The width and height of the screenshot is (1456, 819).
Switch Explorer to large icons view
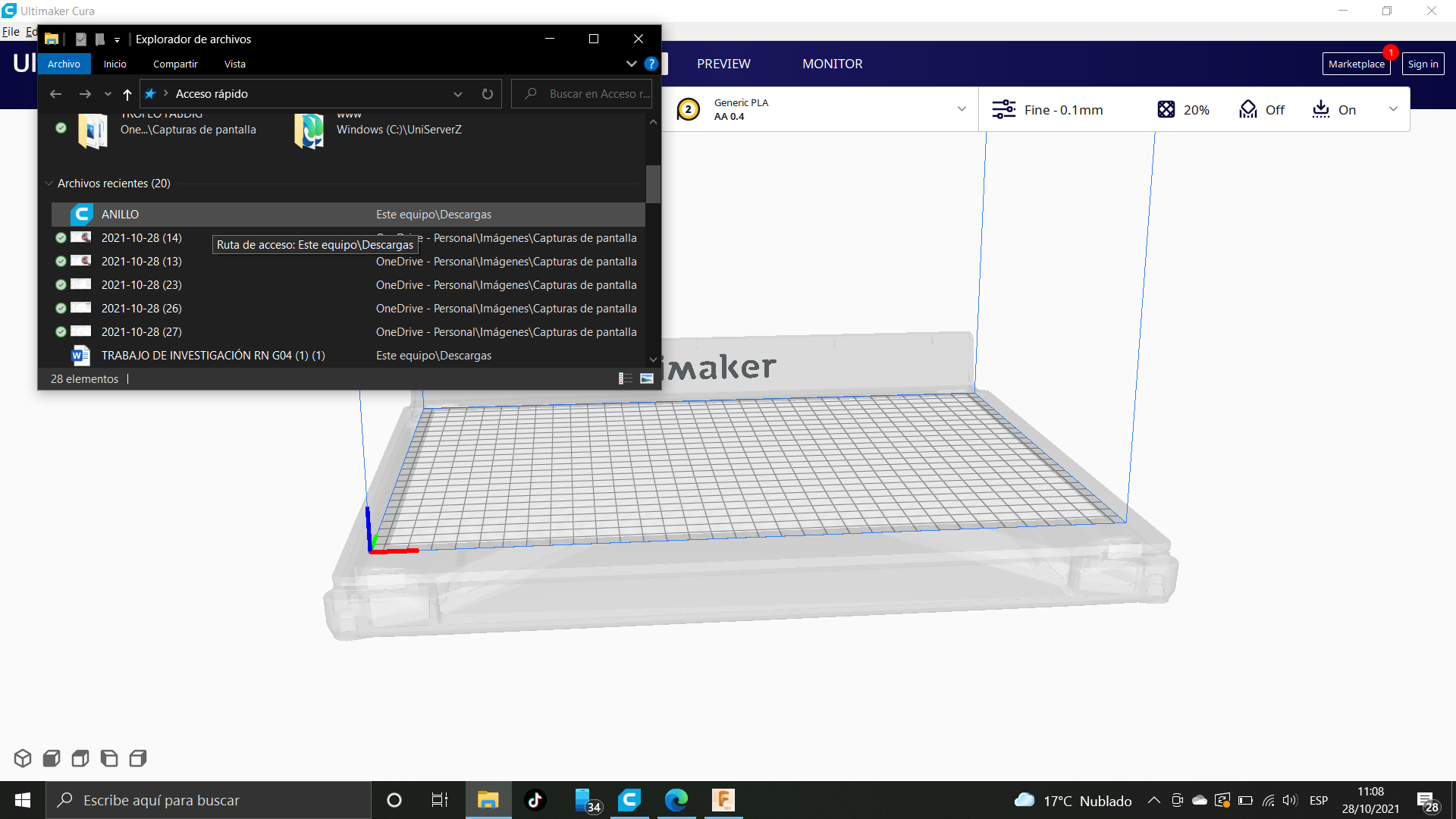click(647, 378)
